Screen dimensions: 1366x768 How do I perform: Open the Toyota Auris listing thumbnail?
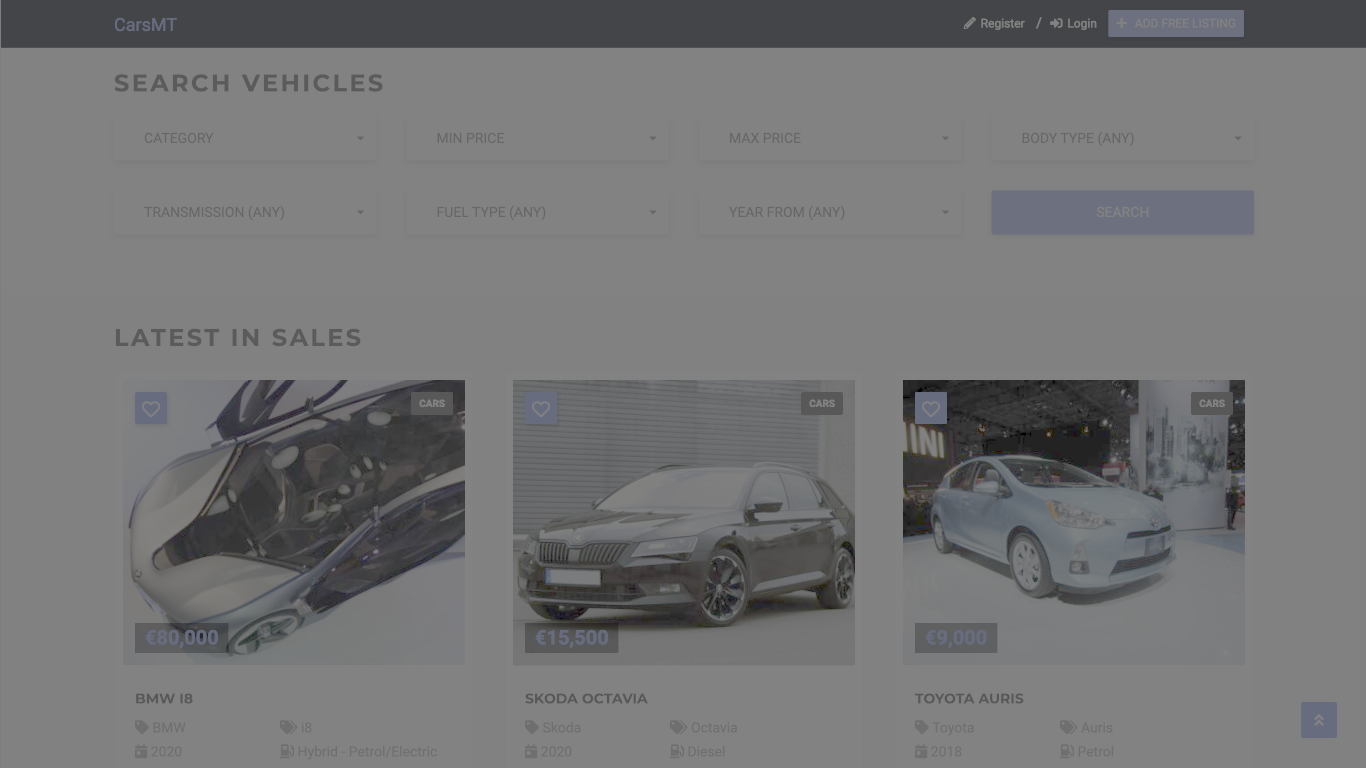[x=1073, y=522]
